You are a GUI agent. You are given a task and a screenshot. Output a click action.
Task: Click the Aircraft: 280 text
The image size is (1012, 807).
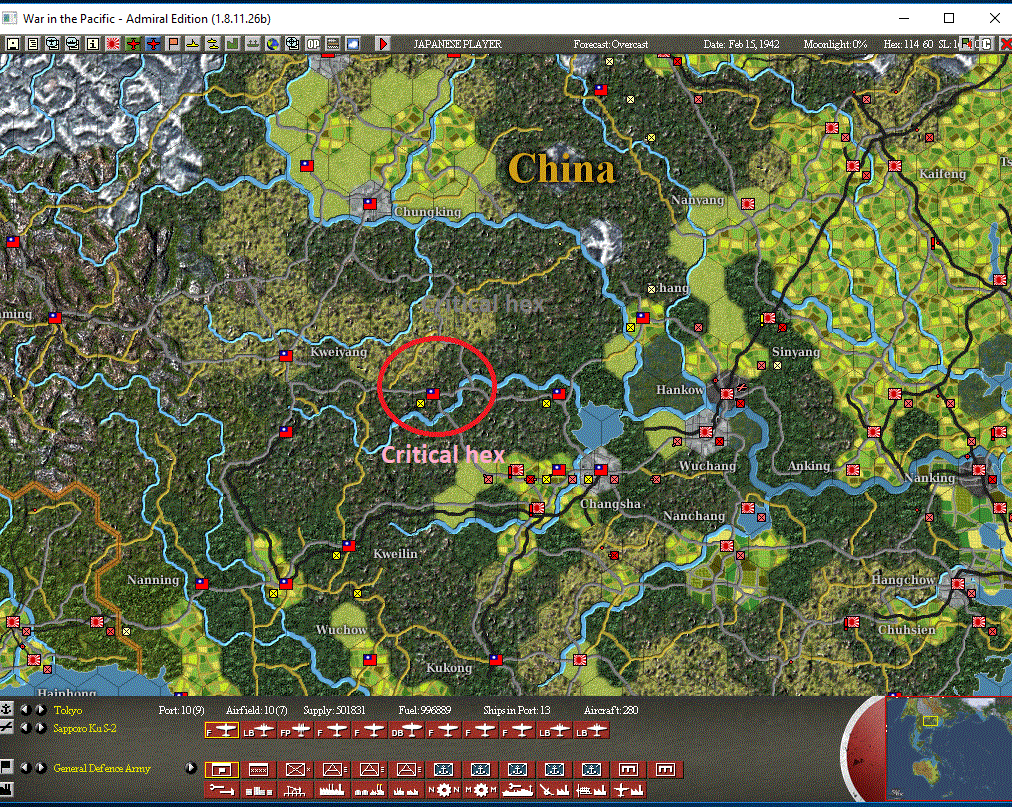pyautogui.click(x=611, y=710)
